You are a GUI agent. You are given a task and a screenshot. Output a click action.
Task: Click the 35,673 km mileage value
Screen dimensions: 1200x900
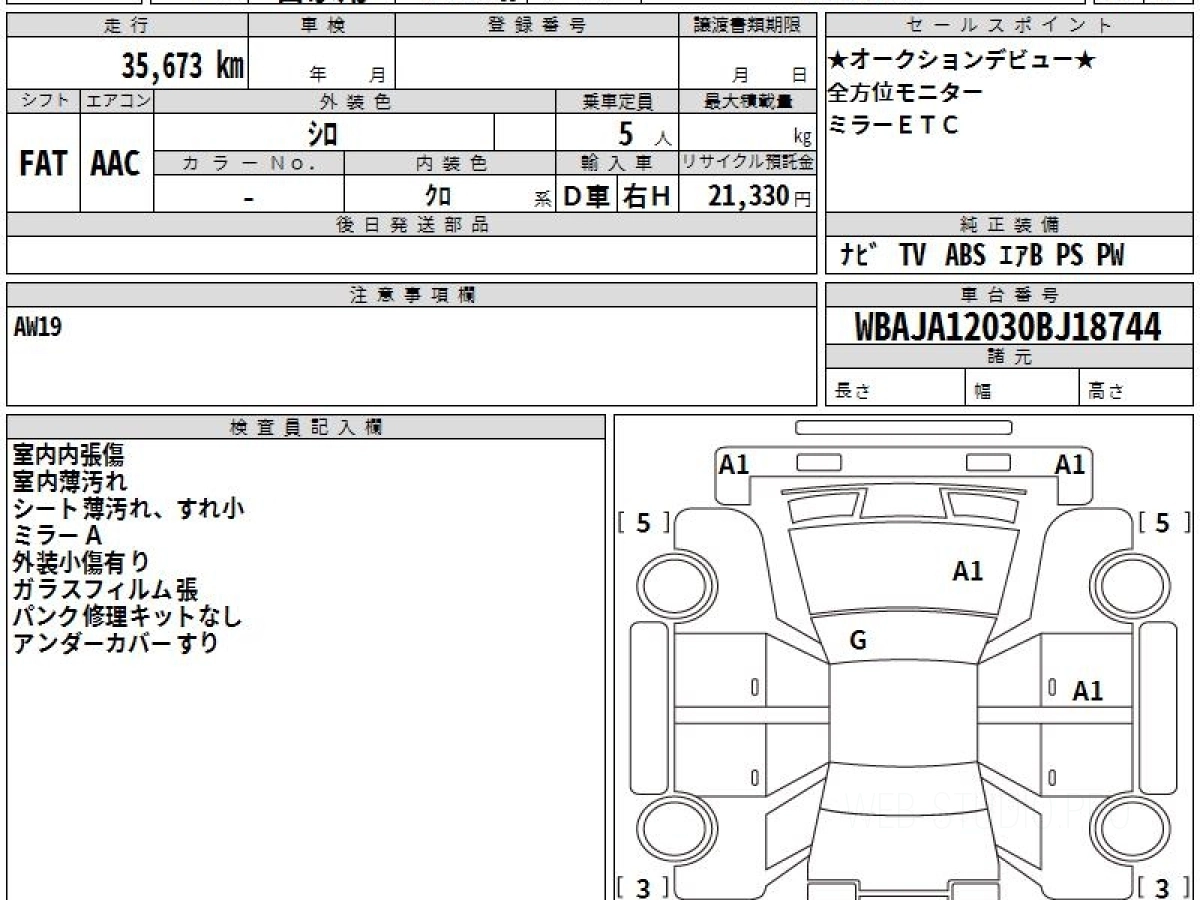183,67
